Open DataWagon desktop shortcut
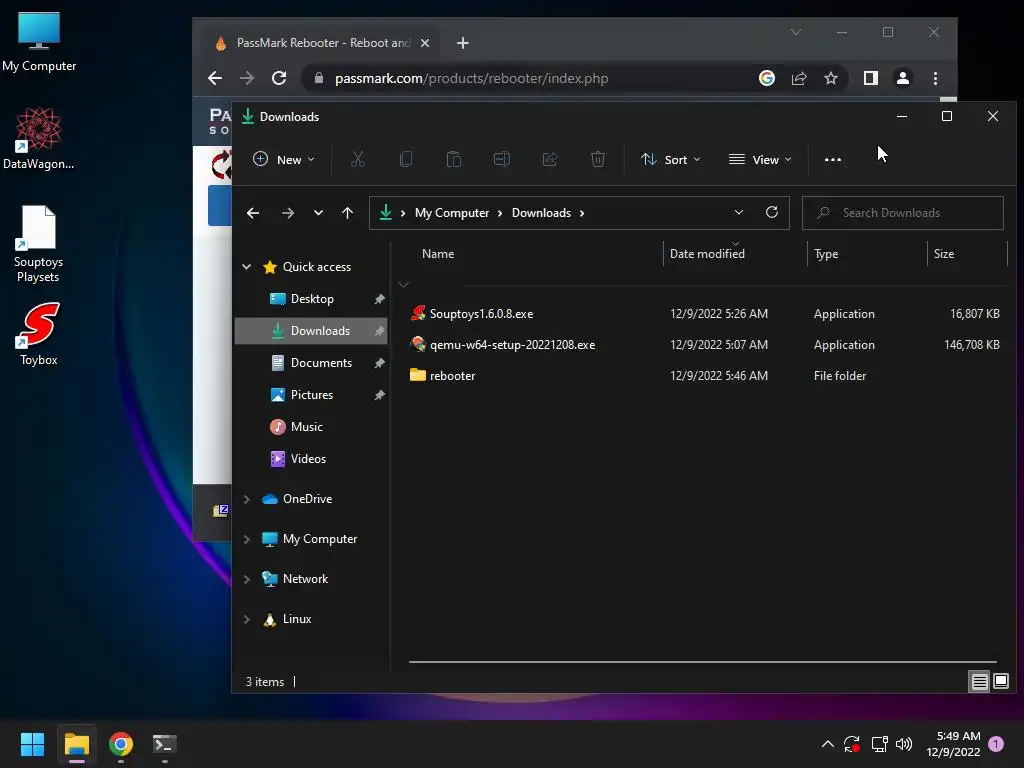Image resolution: width=1024 pixels, height=768 pixels. click(39, 138)
